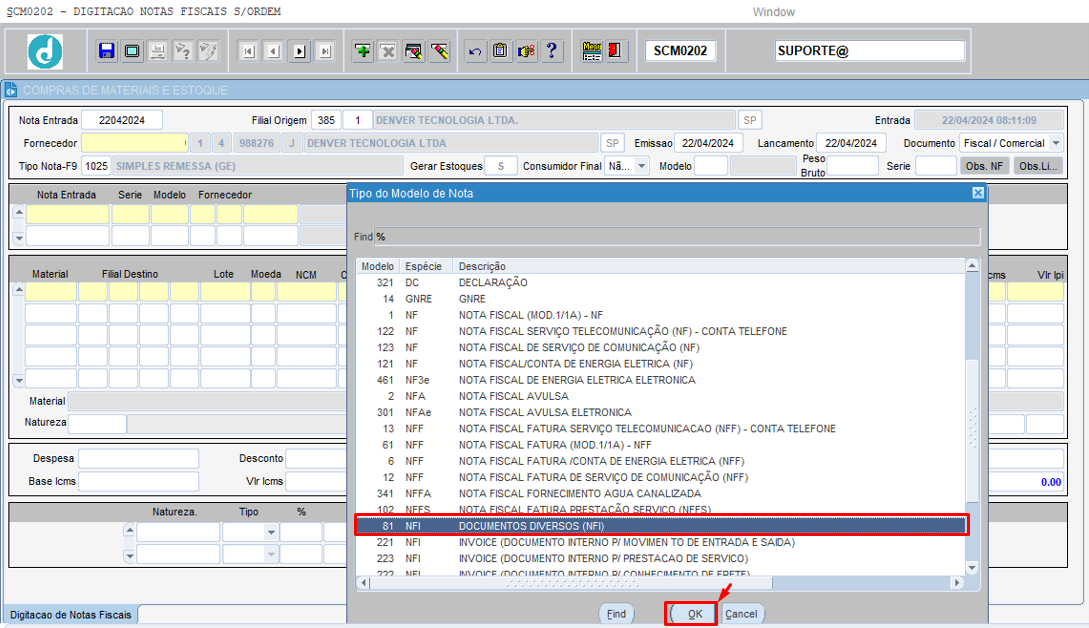Click the Peso Bruto input field
This screenshot has width=1089, height=628.
pyautogui.click(x=852, y=166)
